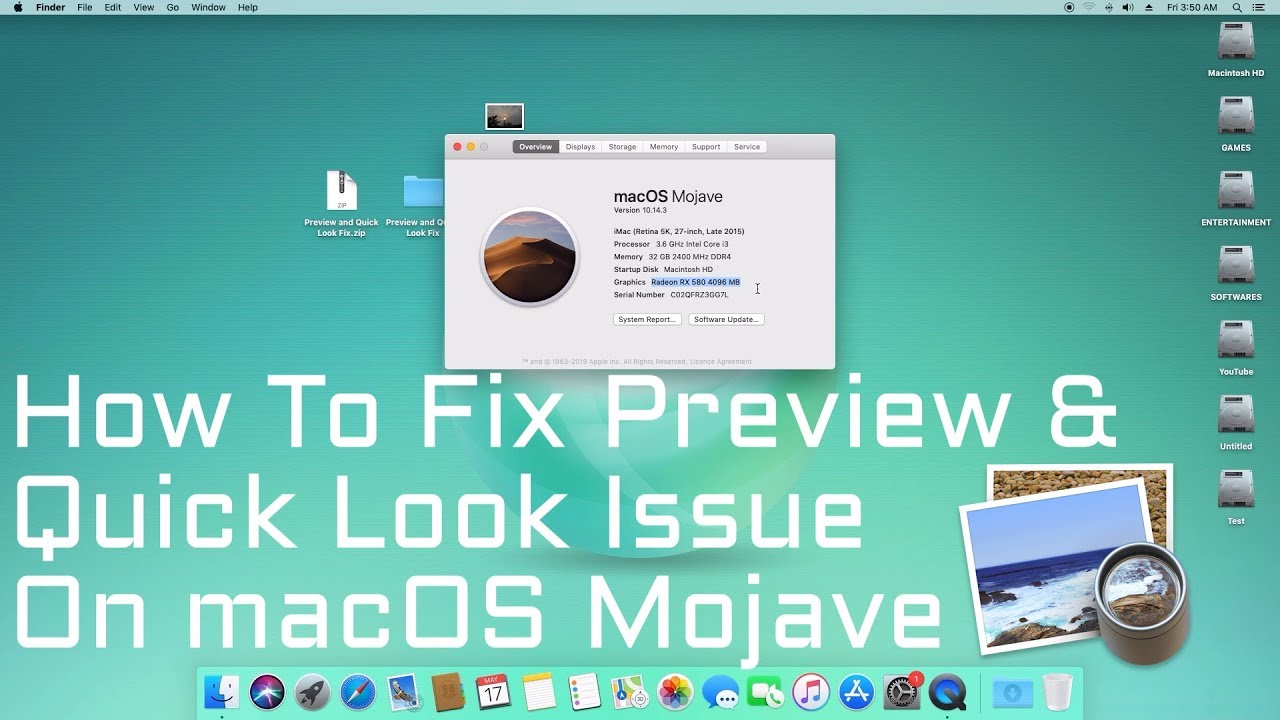Open View menu
This screenshot has height=720, width=1280.
coord(144,7)
